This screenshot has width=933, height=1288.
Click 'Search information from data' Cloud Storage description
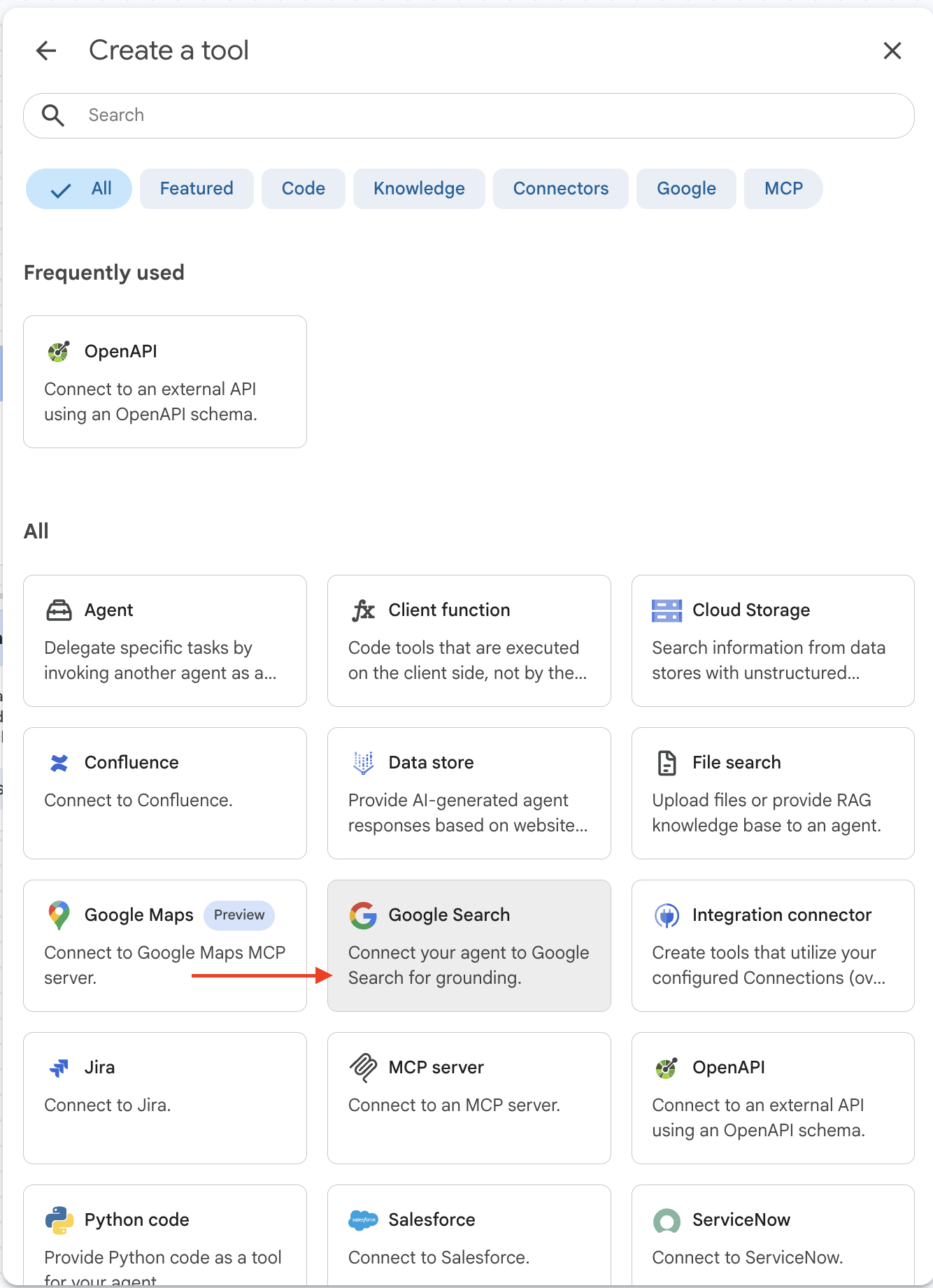(x=769, y=647)
